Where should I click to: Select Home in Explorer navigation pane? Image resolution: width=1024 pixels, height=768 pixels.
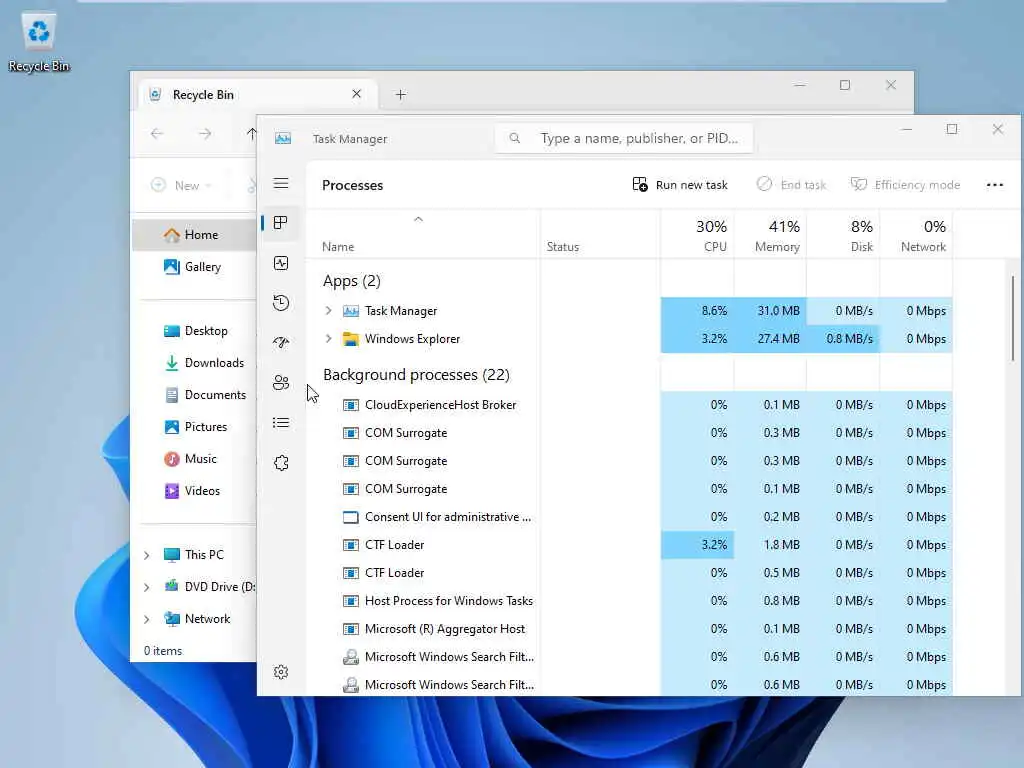[x=194, y=235]
